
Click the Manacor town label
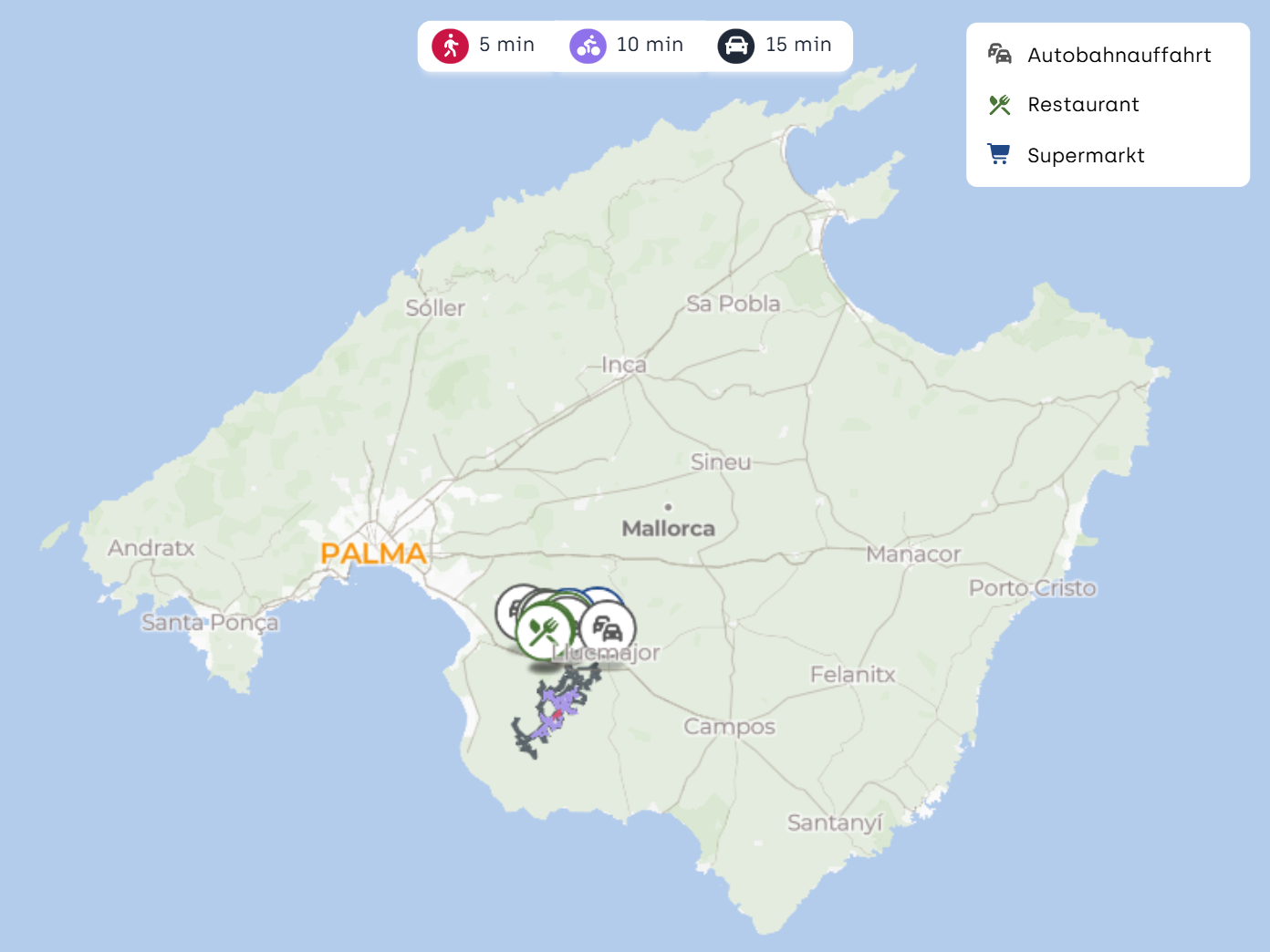click(x=913, y=554)
